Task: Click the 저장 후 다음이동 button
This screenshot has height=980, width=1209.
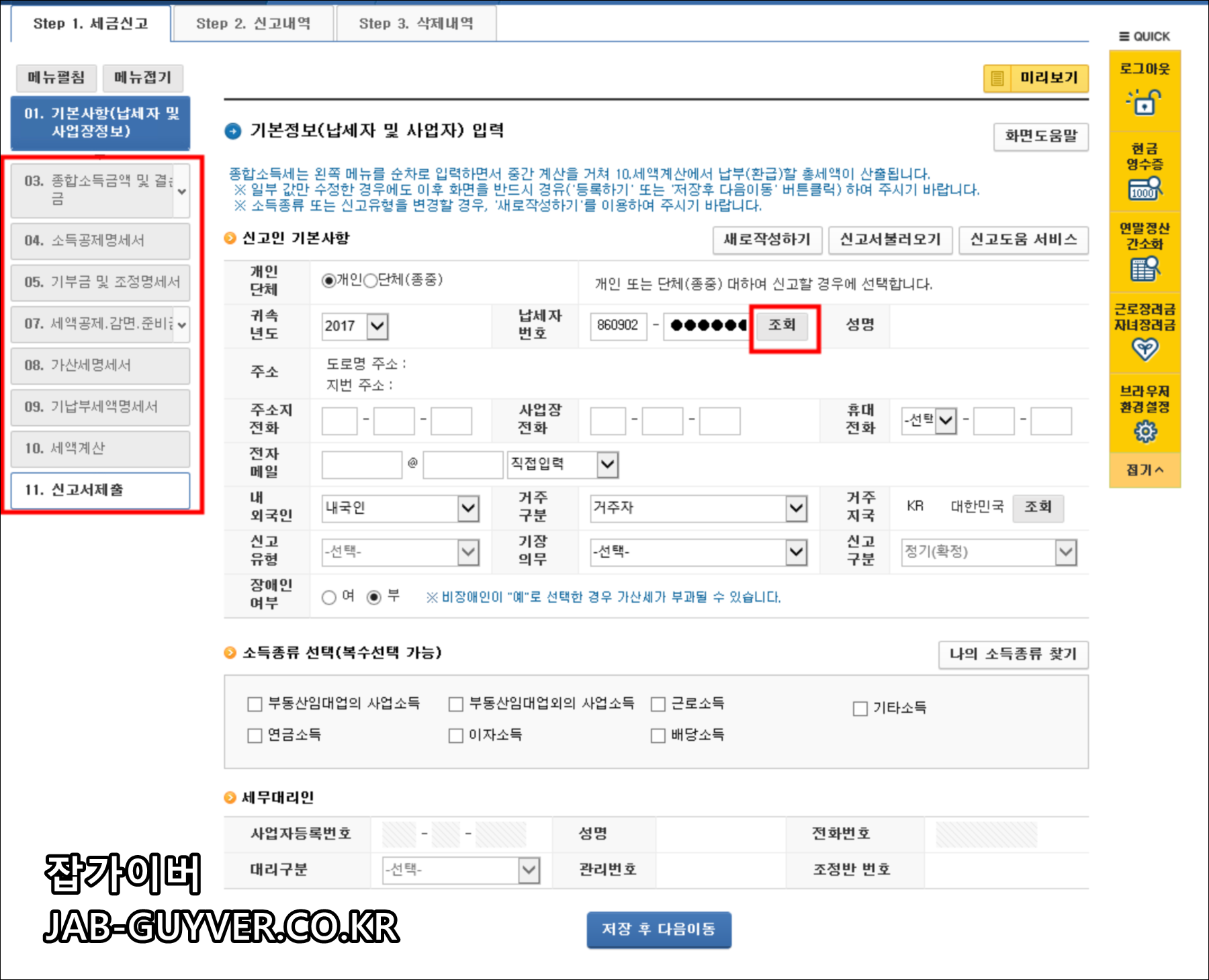Action: coord(659,930)
